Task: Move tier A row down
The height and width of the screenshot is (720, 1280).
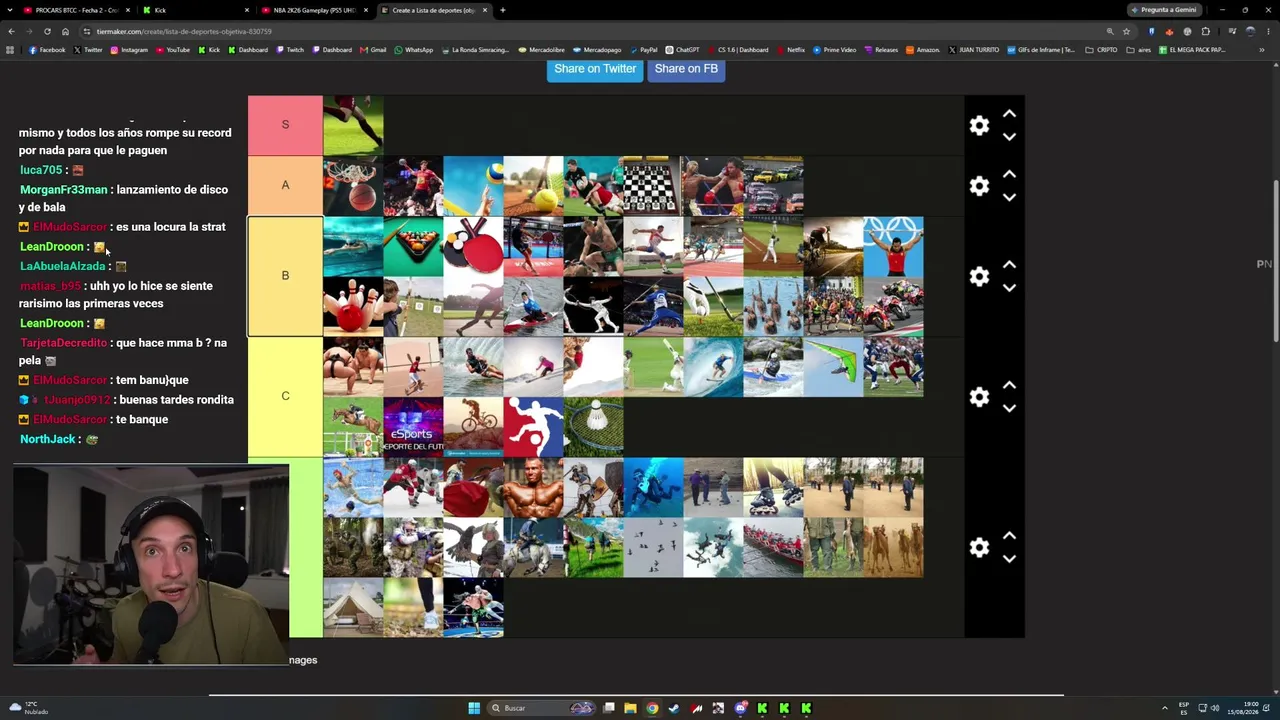Action: pos(1009,197)
